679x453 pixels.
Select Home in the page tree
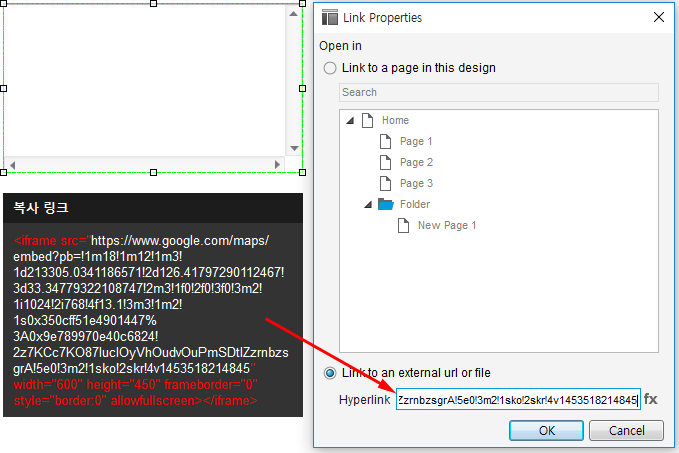(395, 120)
